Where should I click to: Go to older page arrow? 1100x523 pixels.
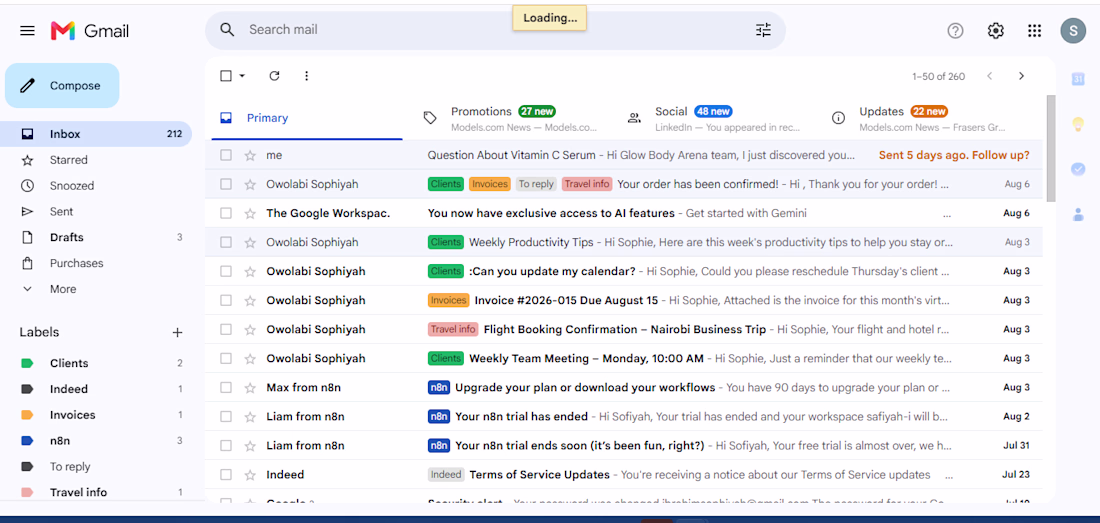click(x=1021, y=76)
